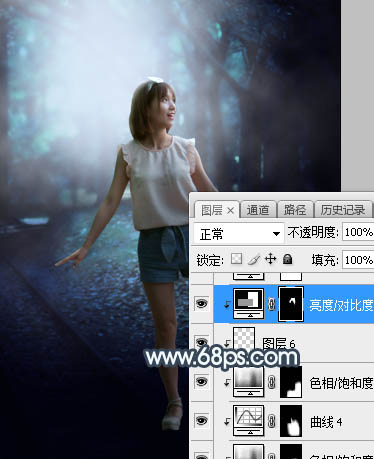Select the 曲线 4 layer mask thumbnail
Viewport: 374px width, 459px height.
pyautogui.click(x=291, y=421)
